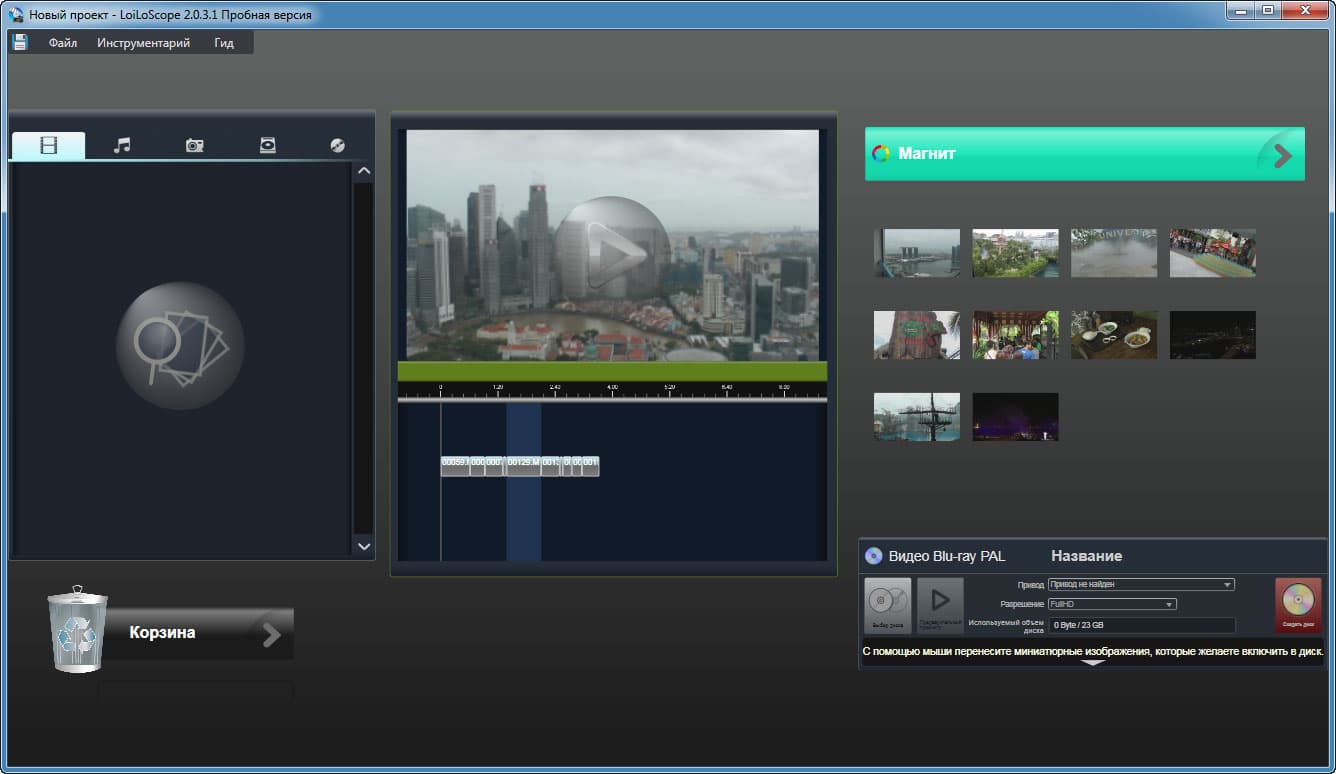Close the LoiLoScope window
This screenshot has height=774, width=1336.
[x=1303, y=10]
